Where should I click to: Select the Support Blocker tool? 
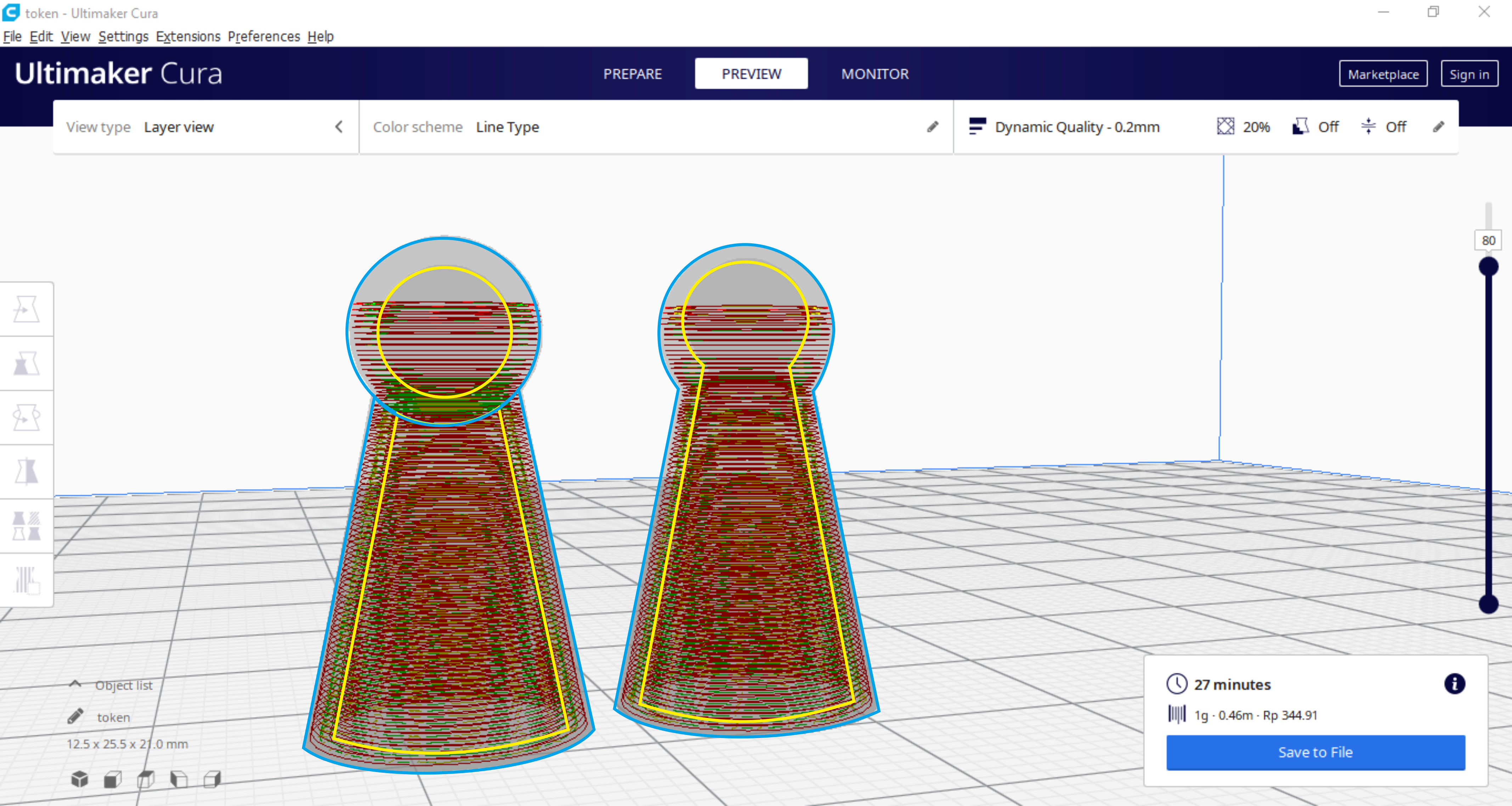[x=27, y=580]
